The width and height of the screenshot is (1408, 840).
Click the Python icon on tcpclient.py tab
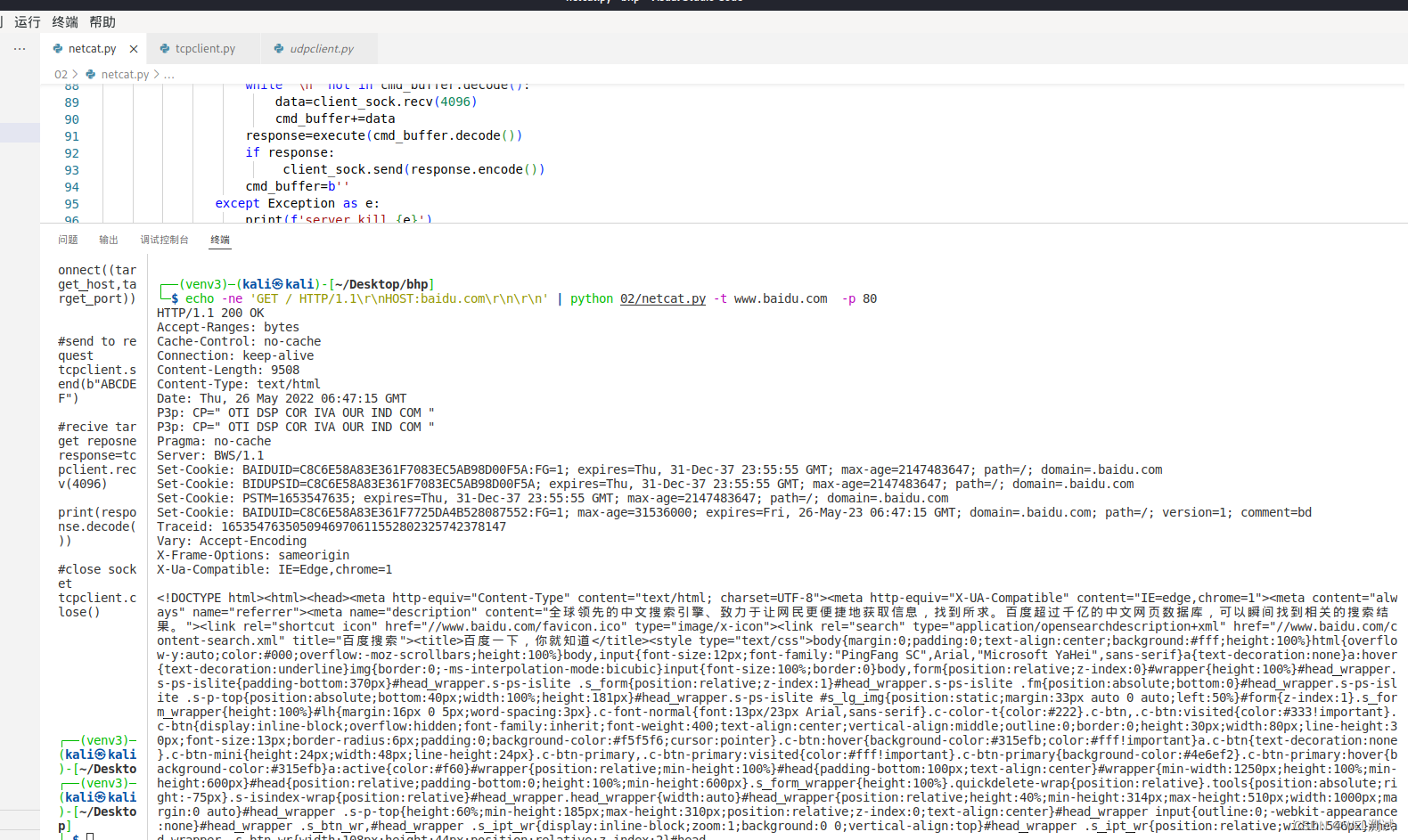pyautogui.click(x=165, y=49)
